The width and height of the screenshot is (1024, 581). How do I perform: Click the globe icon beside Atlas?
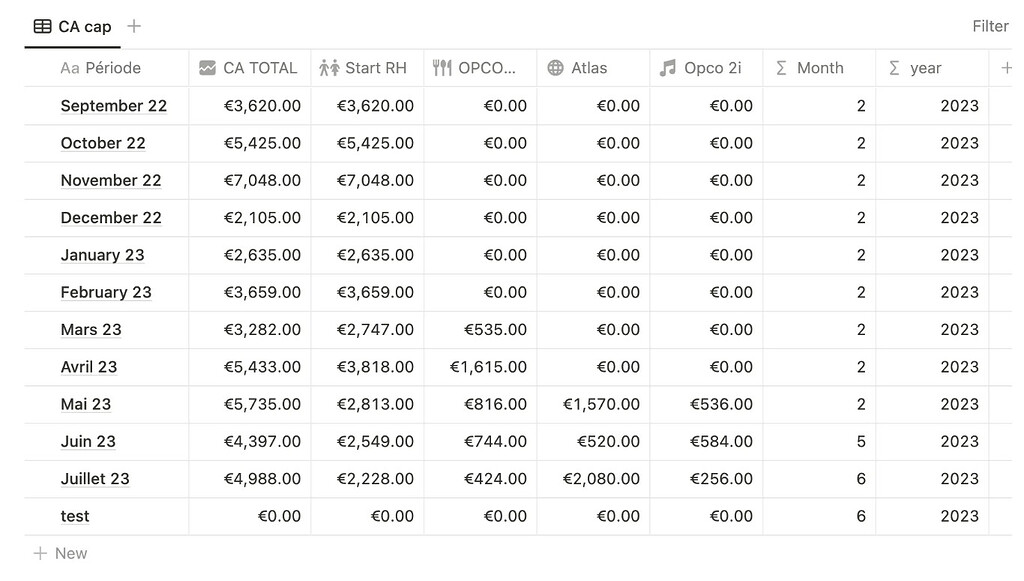coord(556,68)
